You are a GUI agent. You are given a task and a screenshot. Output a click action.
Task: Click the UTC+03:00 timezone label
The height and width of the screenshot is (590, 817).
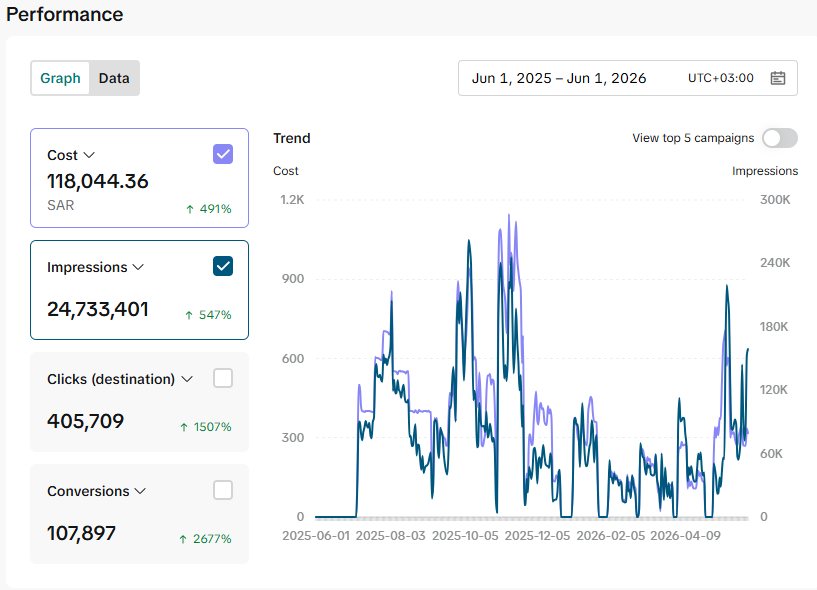(x=721, y=78)
